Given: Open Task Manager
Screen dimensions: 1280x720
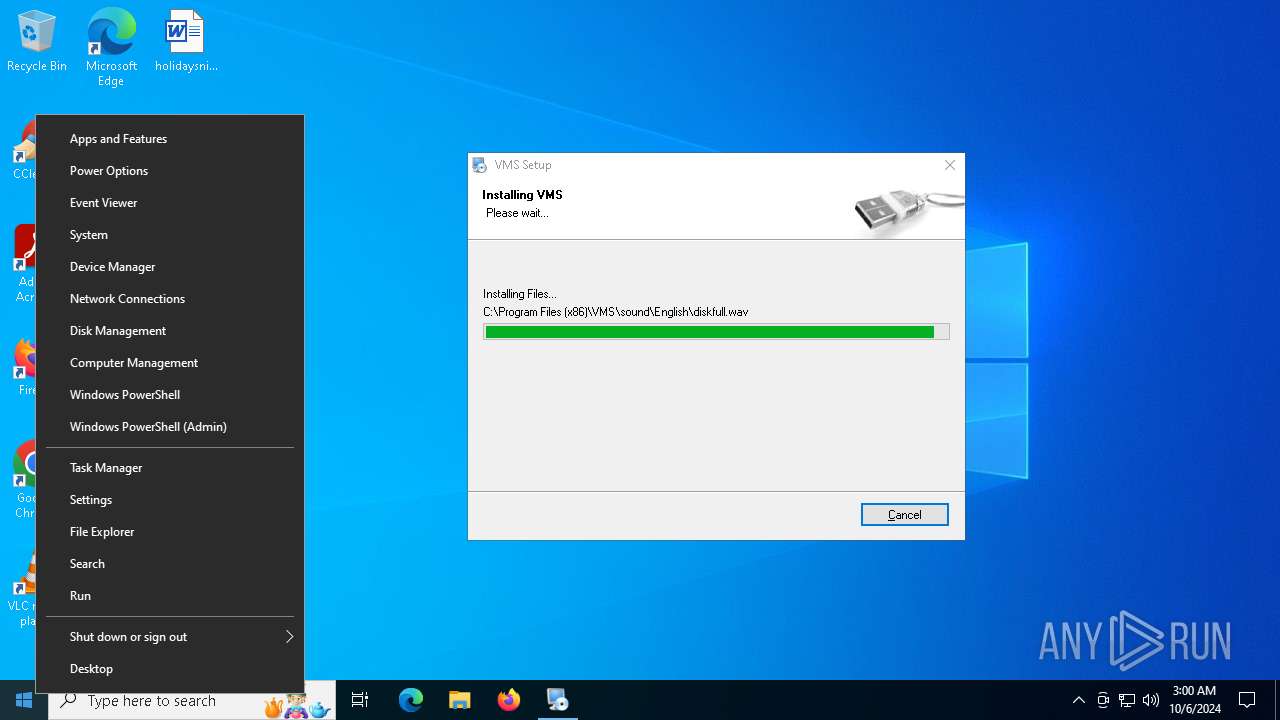Looking at the screenshot, I should pos(170,468).
